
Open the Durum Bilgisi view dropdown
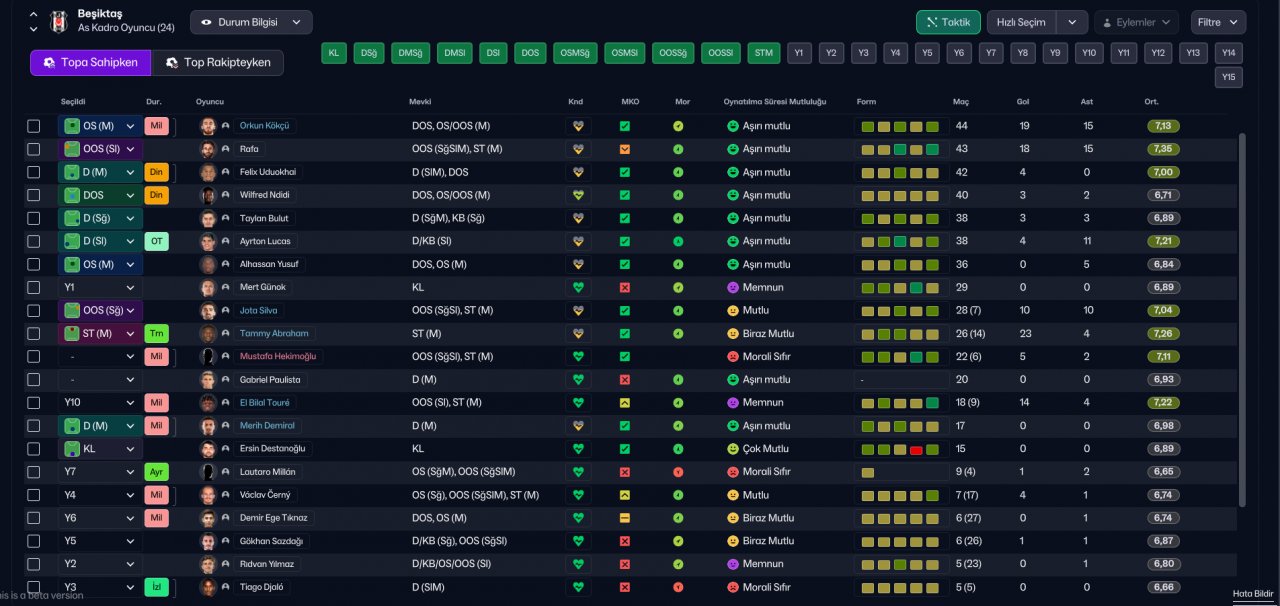251,22
